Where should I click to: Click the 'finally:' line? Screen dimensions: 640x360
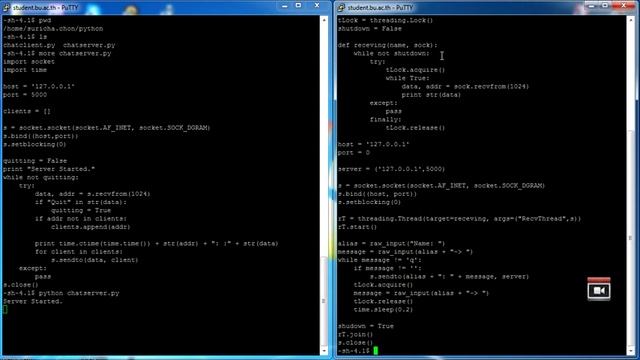point(385,120)
